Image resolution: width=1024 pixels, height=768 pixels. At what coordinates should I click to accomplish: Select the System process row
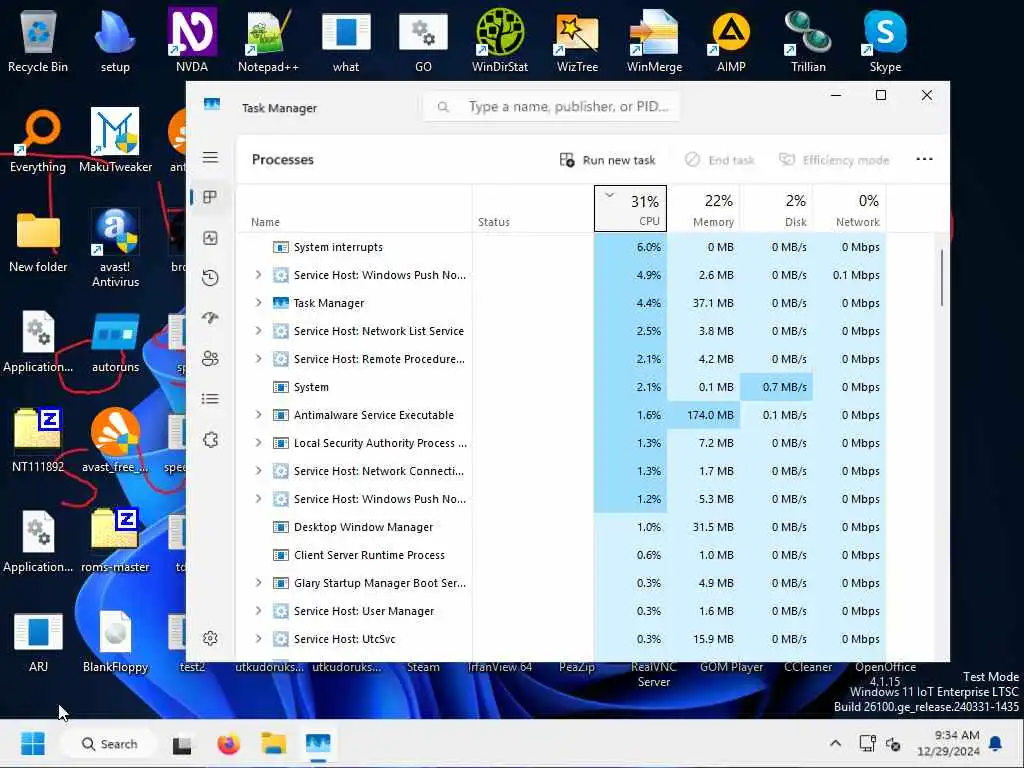click(x=561, y=387)
